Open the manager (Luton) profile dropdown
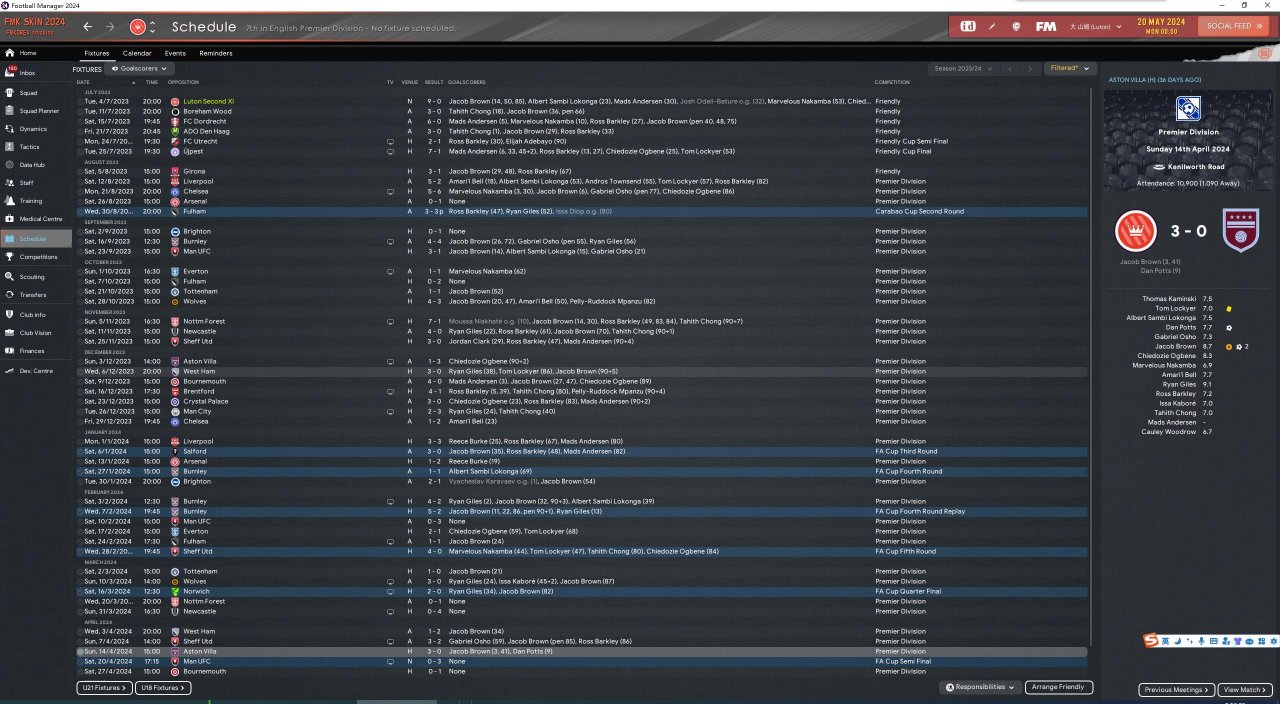The height and width of the screenshot is (704, 1280). click(x=1096, y=26)
